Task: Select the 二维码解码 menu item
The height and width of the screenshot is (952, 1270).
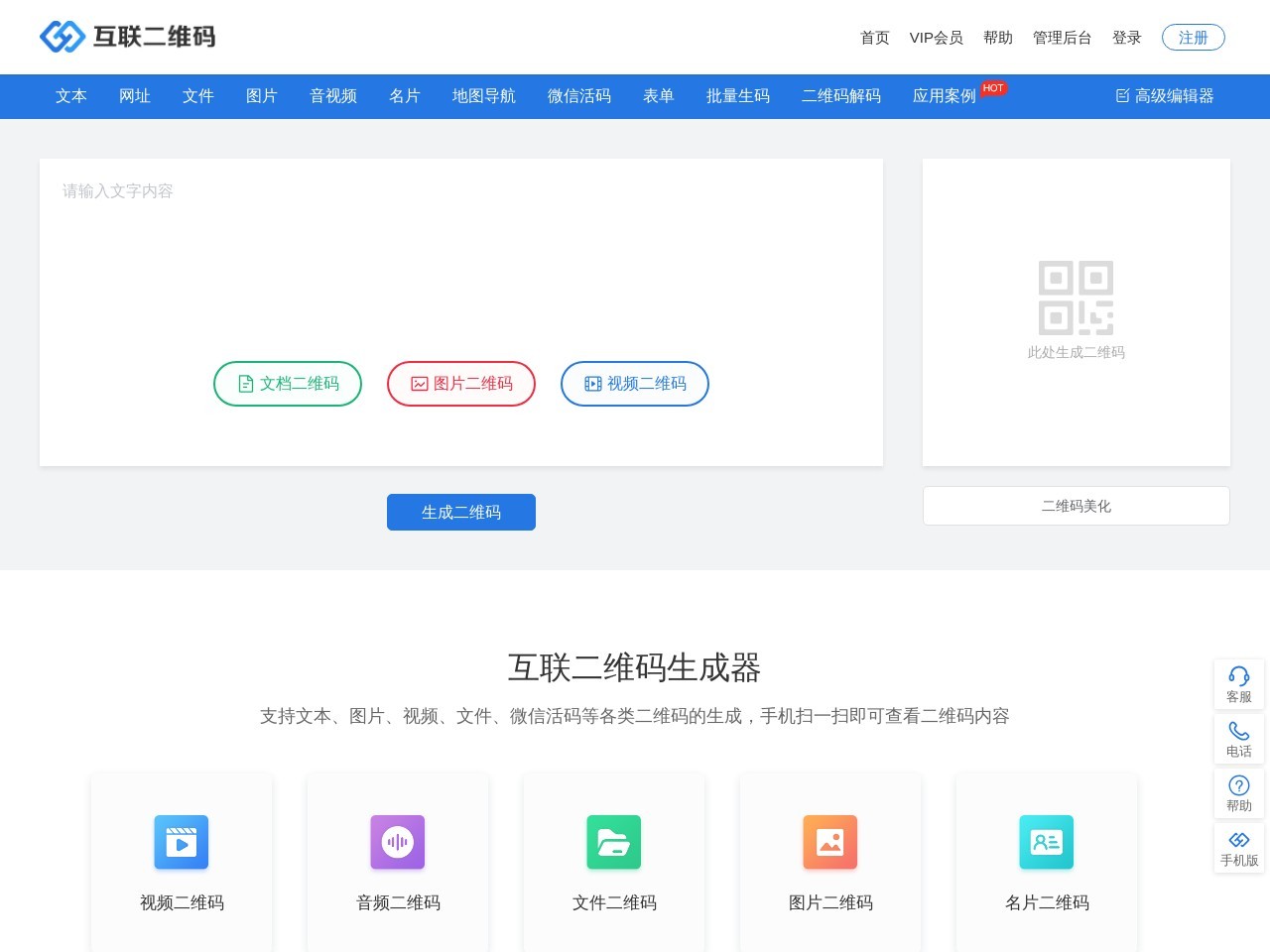Action: pos(840,96)
